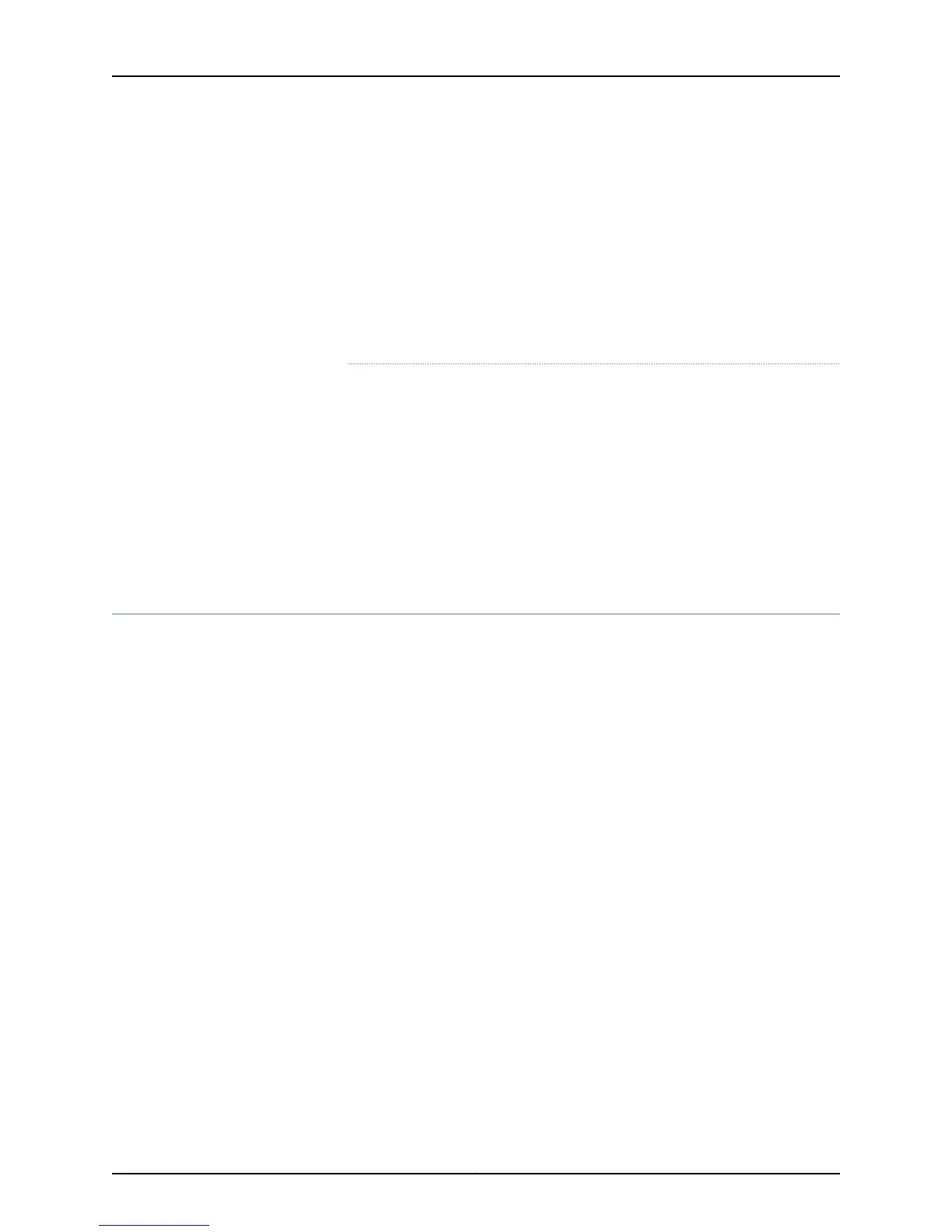Click the thin teal divider line

point(476,614)
